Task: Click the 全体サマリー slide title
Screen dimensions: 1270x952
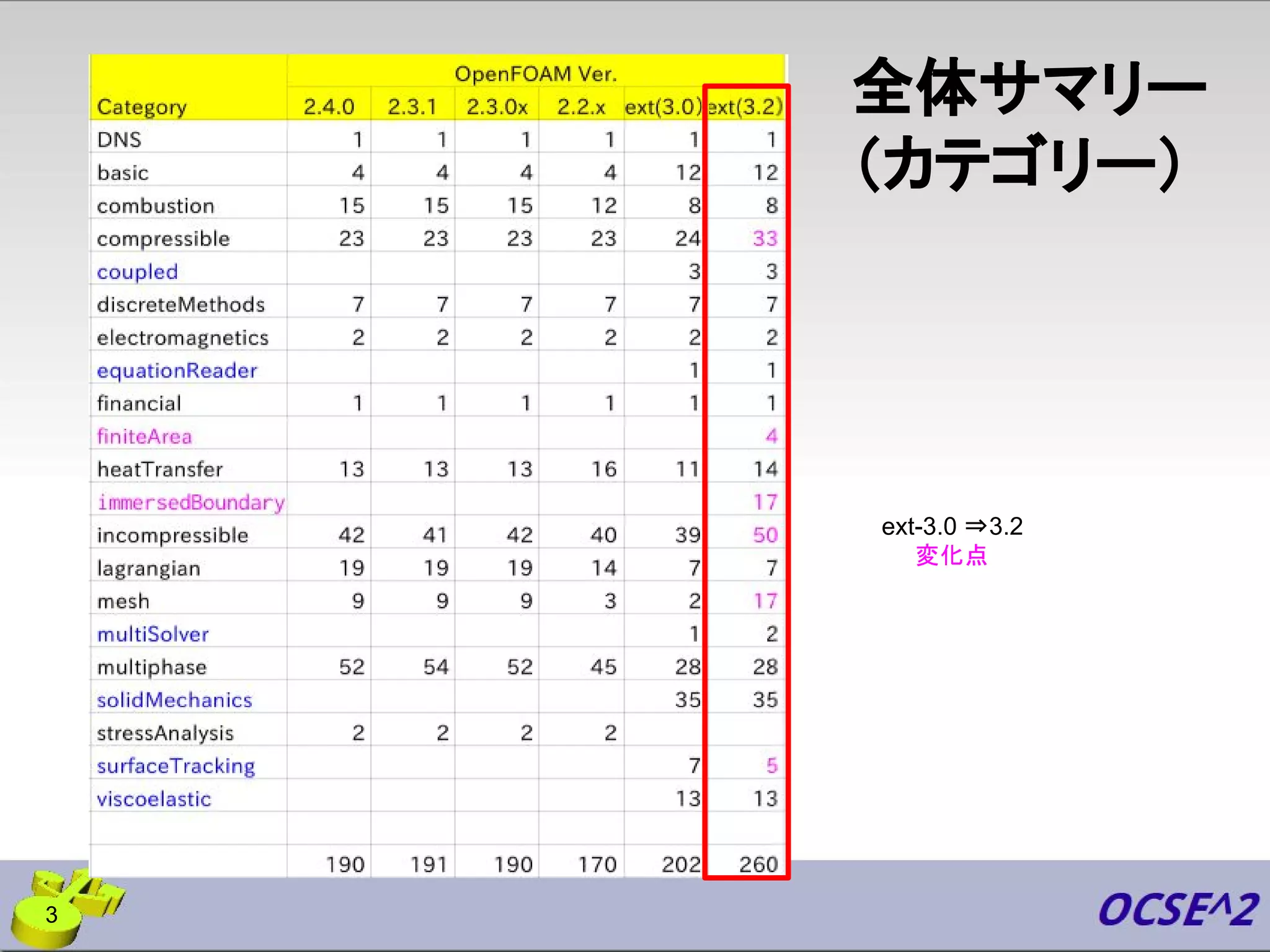Action: click(x=1028, y=88)
